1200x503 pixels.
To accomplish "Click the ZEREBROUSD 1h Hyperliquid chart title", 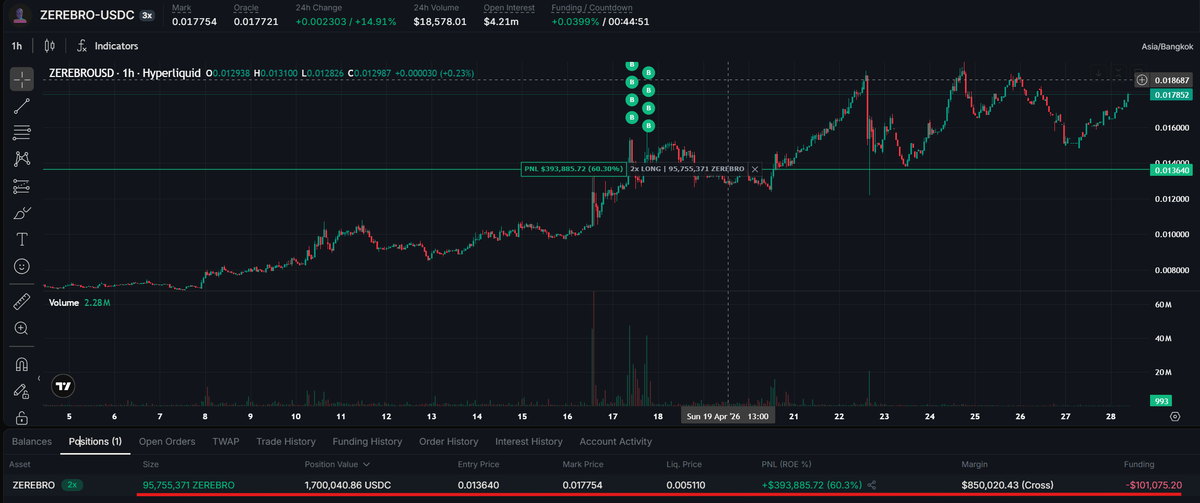I will coord(125,73).
